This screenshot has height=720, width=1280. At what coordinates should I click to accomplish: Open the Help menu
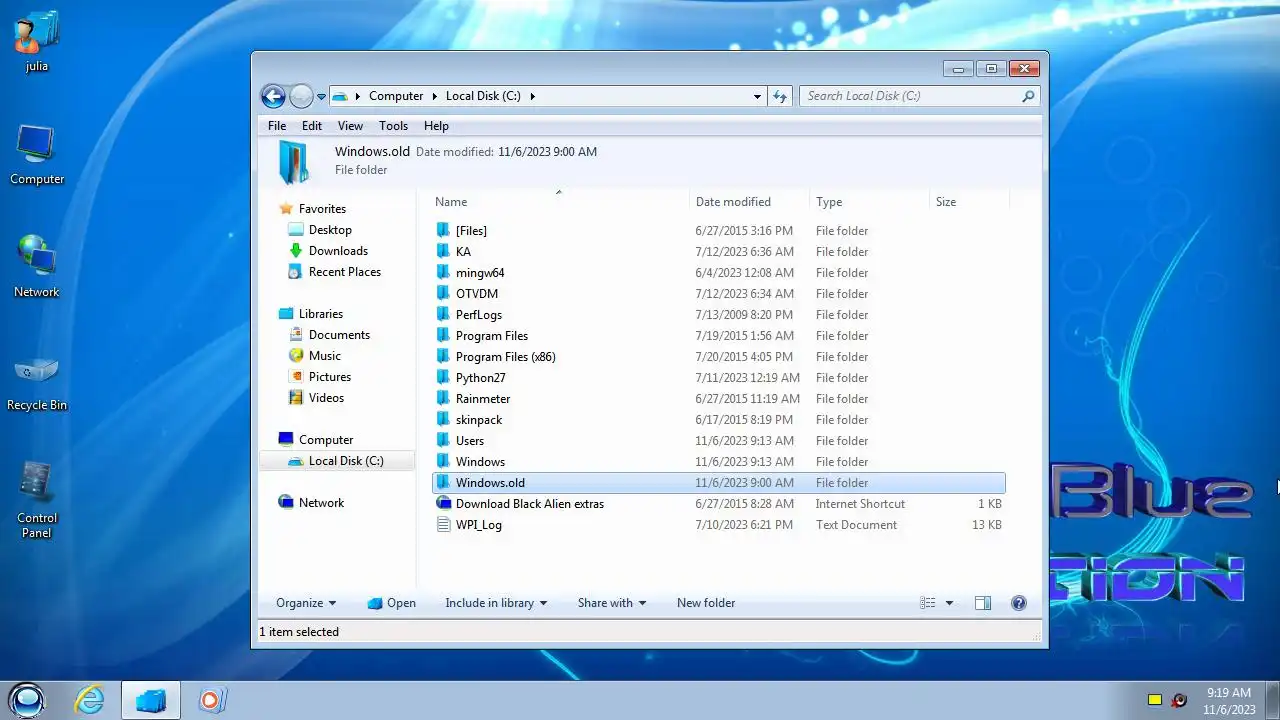[436, 126]
